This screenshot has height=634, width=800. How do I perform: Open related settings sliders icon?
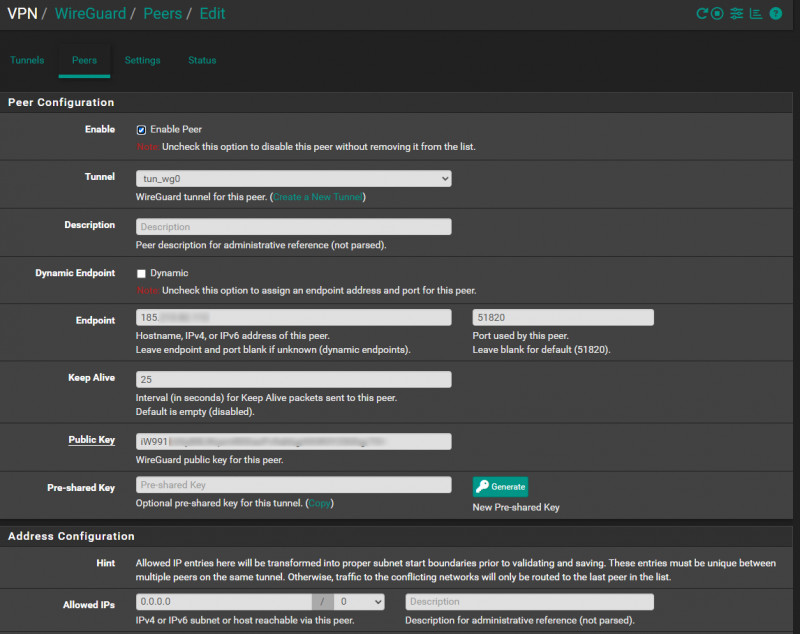point(737,14)
